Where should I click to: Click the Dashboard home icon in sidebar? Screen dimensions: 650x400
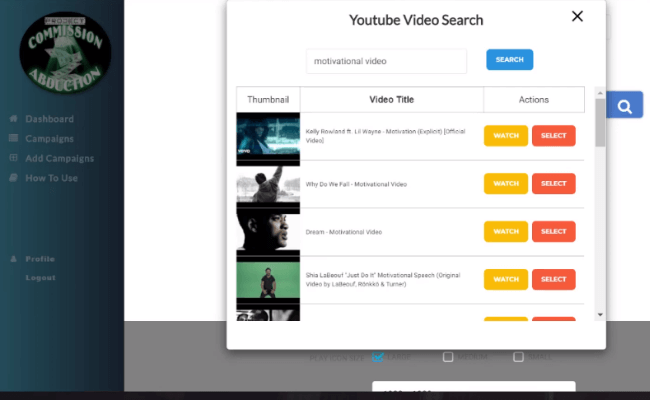(13, 119)
